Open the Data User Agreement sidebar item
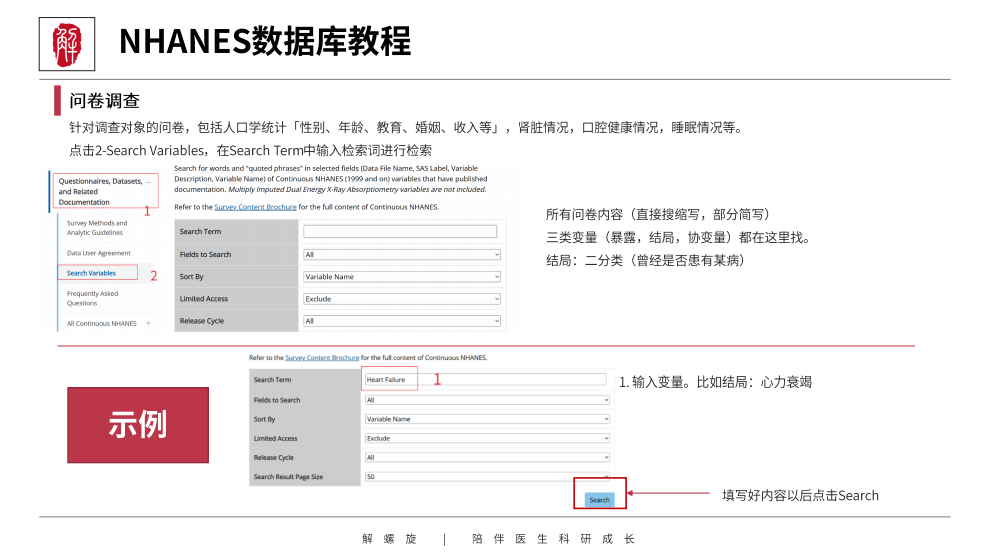 (99, 253)
